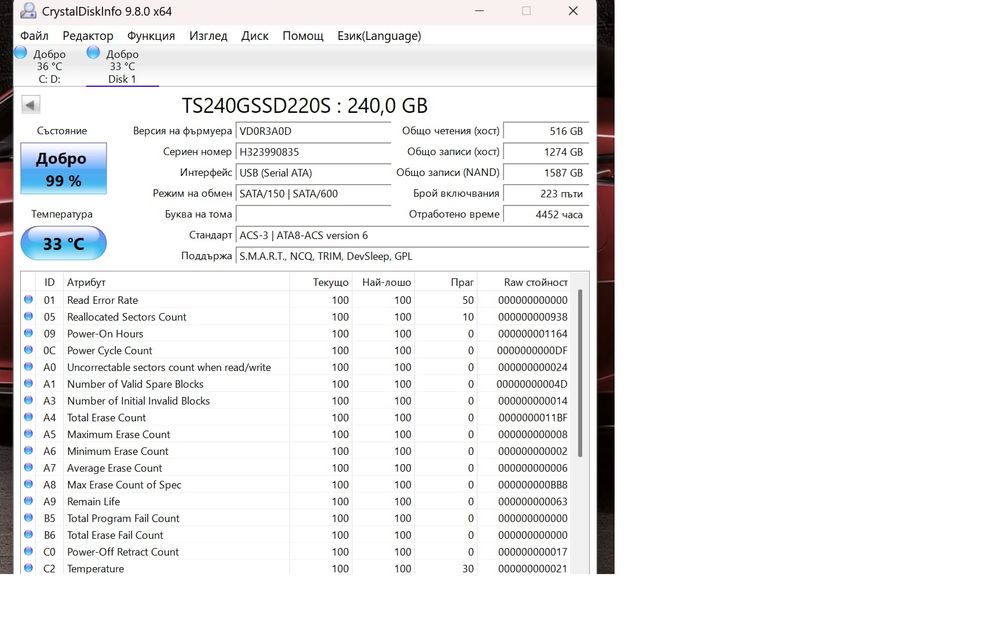Image resolution: width=1000 pixels, height=625 pixels.
Task: Click status dot for Remain Life
Action: 29,501
